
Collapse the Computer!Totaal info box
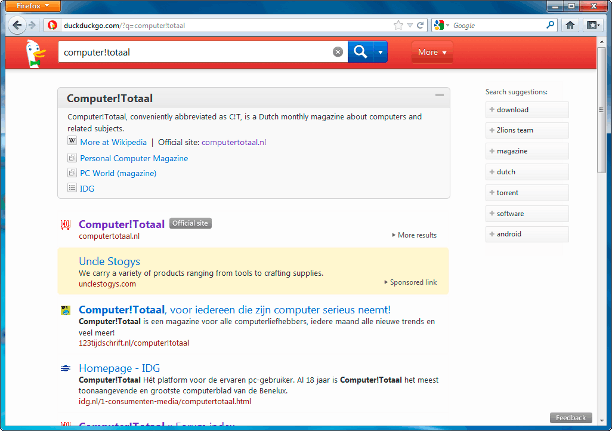[x=439, y=95]
